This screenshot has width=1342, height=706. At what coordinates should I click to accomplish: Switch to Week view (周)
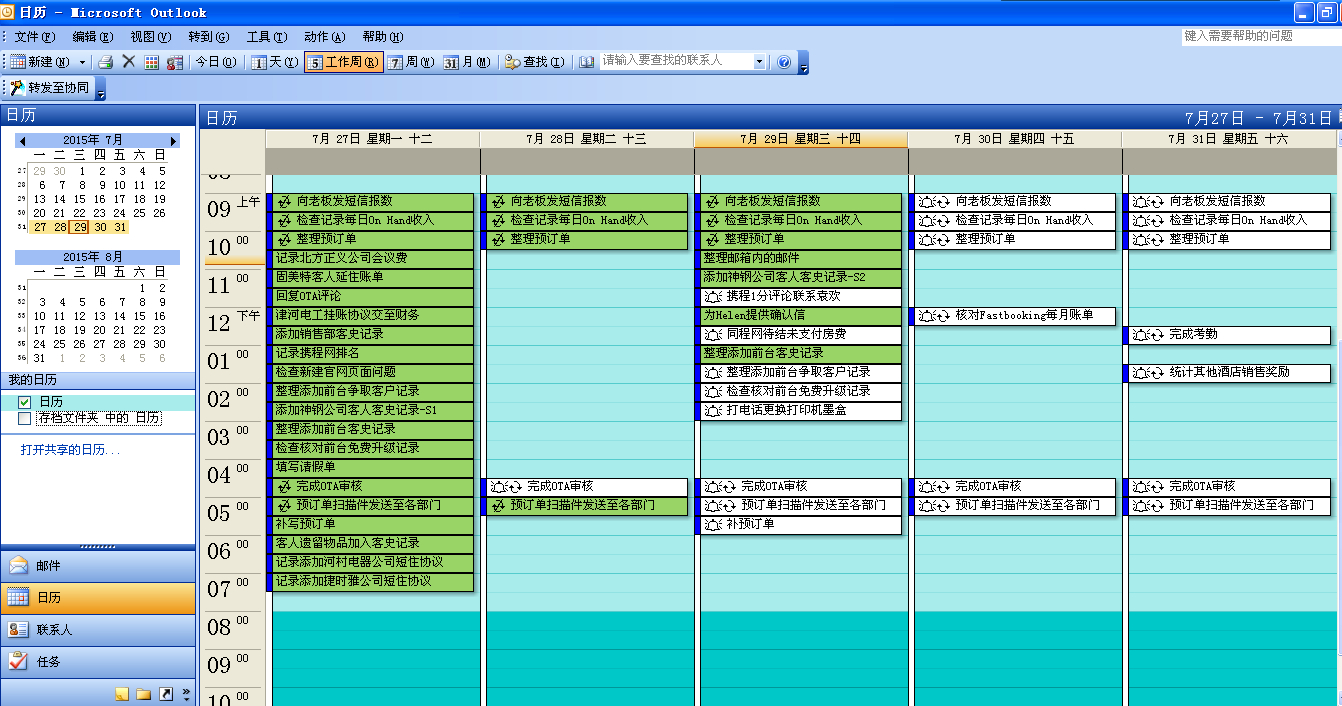(411, 62)
